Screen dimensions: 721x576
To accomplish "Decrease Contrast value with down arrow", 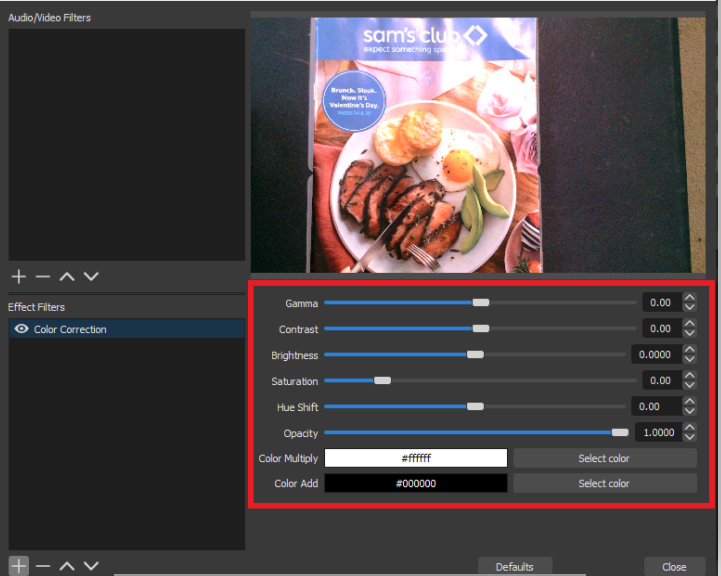I will tap(689, 333).
